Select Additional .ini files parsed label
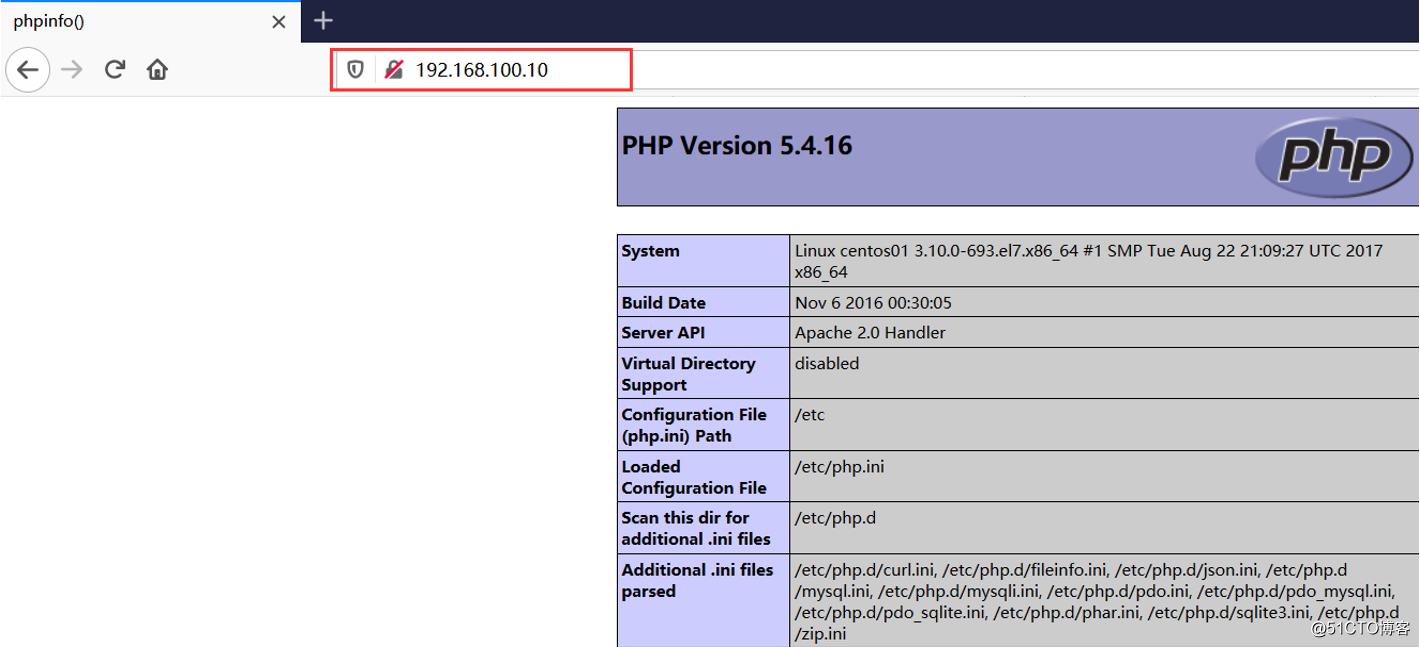 697,580
